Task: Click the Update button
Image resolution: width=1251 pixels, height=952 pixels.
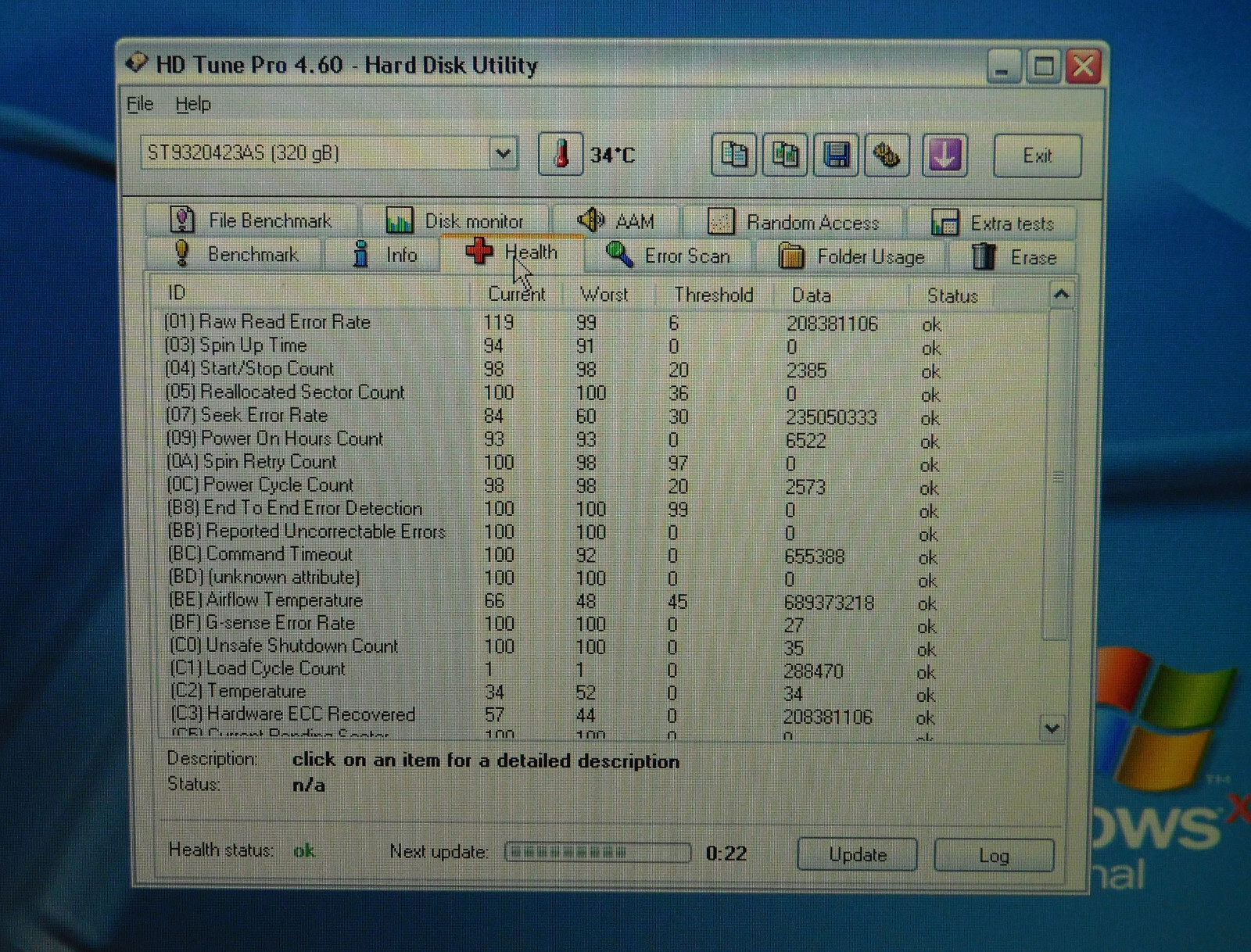Action: pos(857,854)
